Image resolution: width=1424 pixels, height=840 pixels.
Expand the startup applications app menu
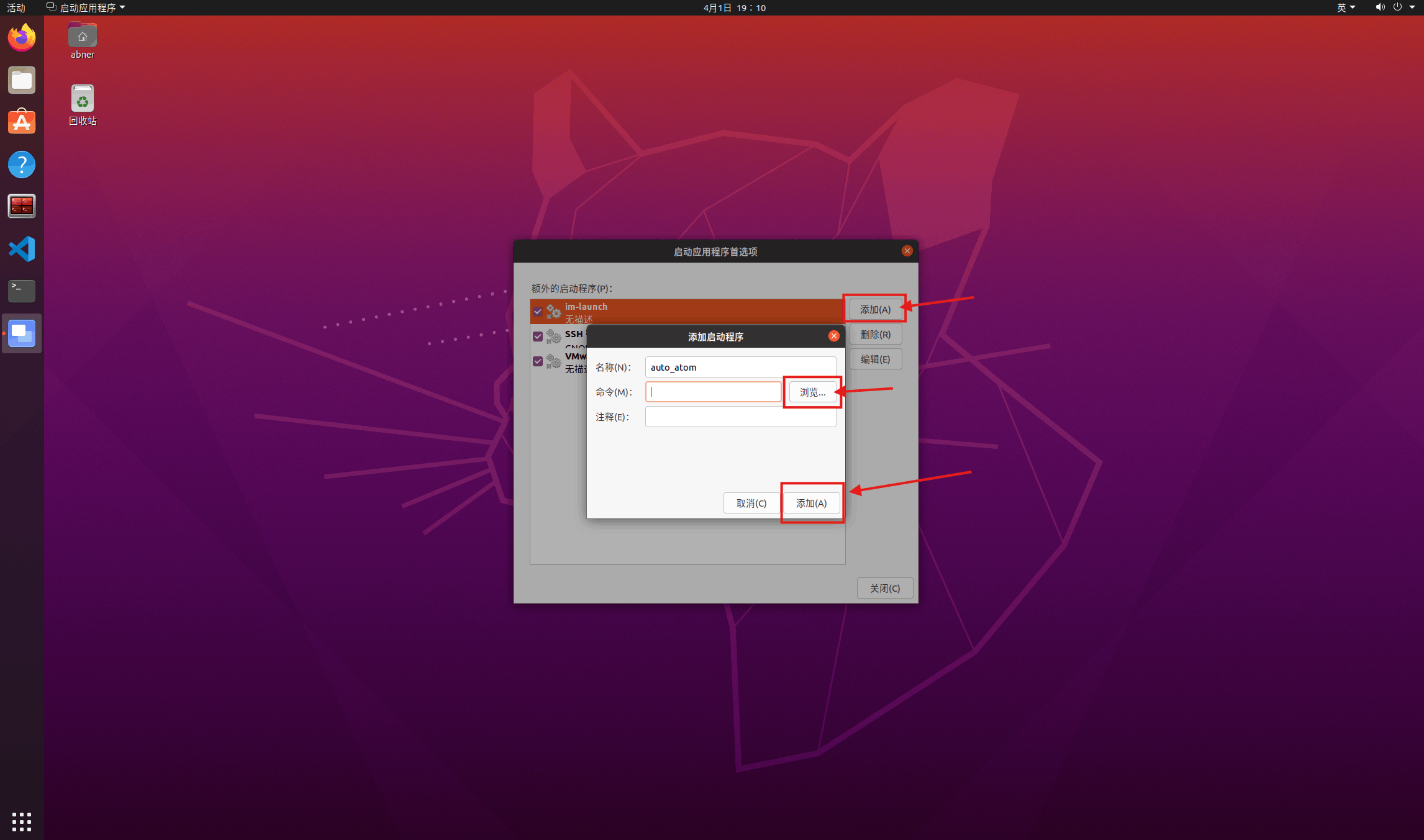point(86,7)
